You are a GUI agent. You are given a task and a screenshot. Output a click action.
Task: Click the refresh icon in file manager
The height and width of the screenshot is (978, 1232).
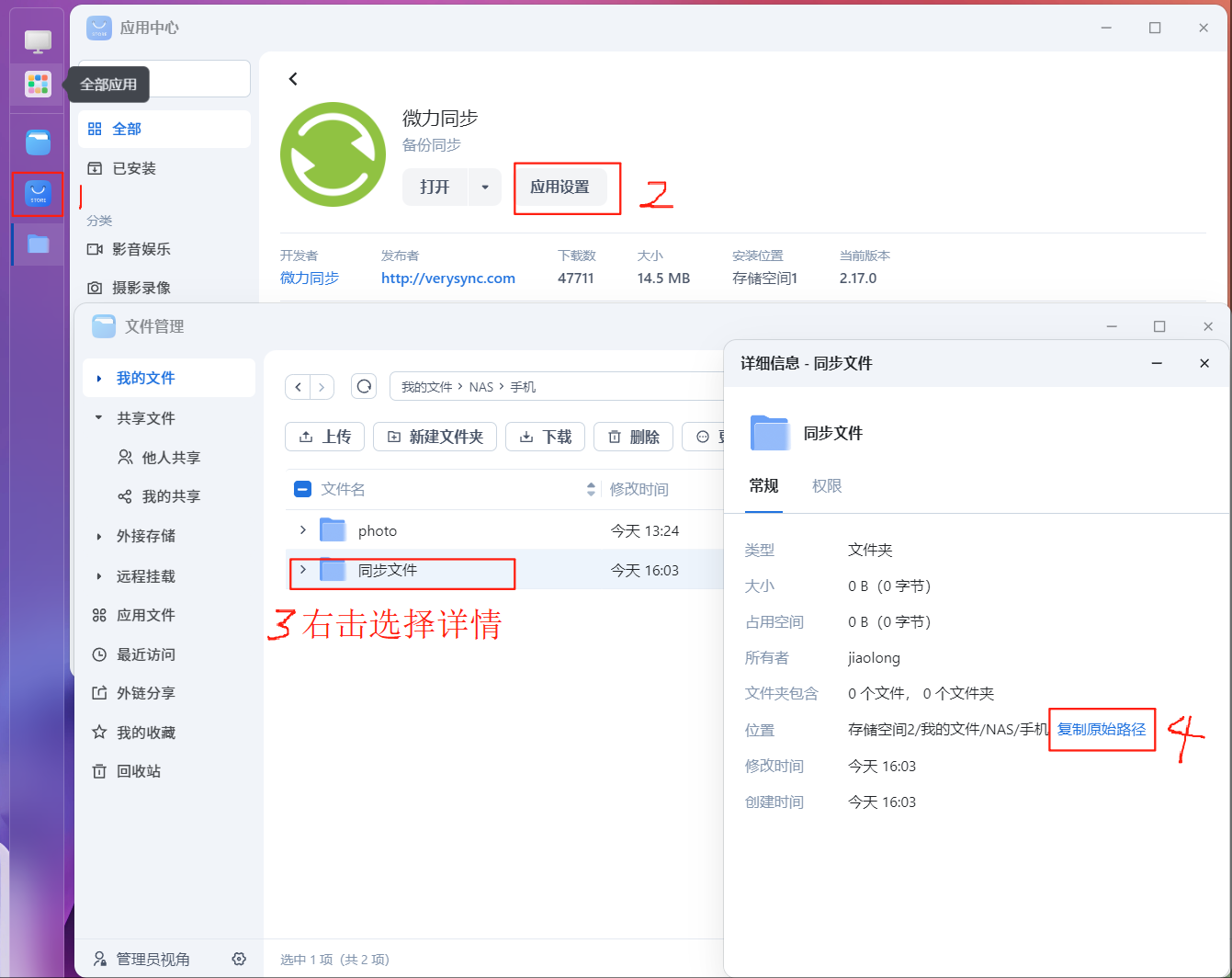(x=364, y=386)
